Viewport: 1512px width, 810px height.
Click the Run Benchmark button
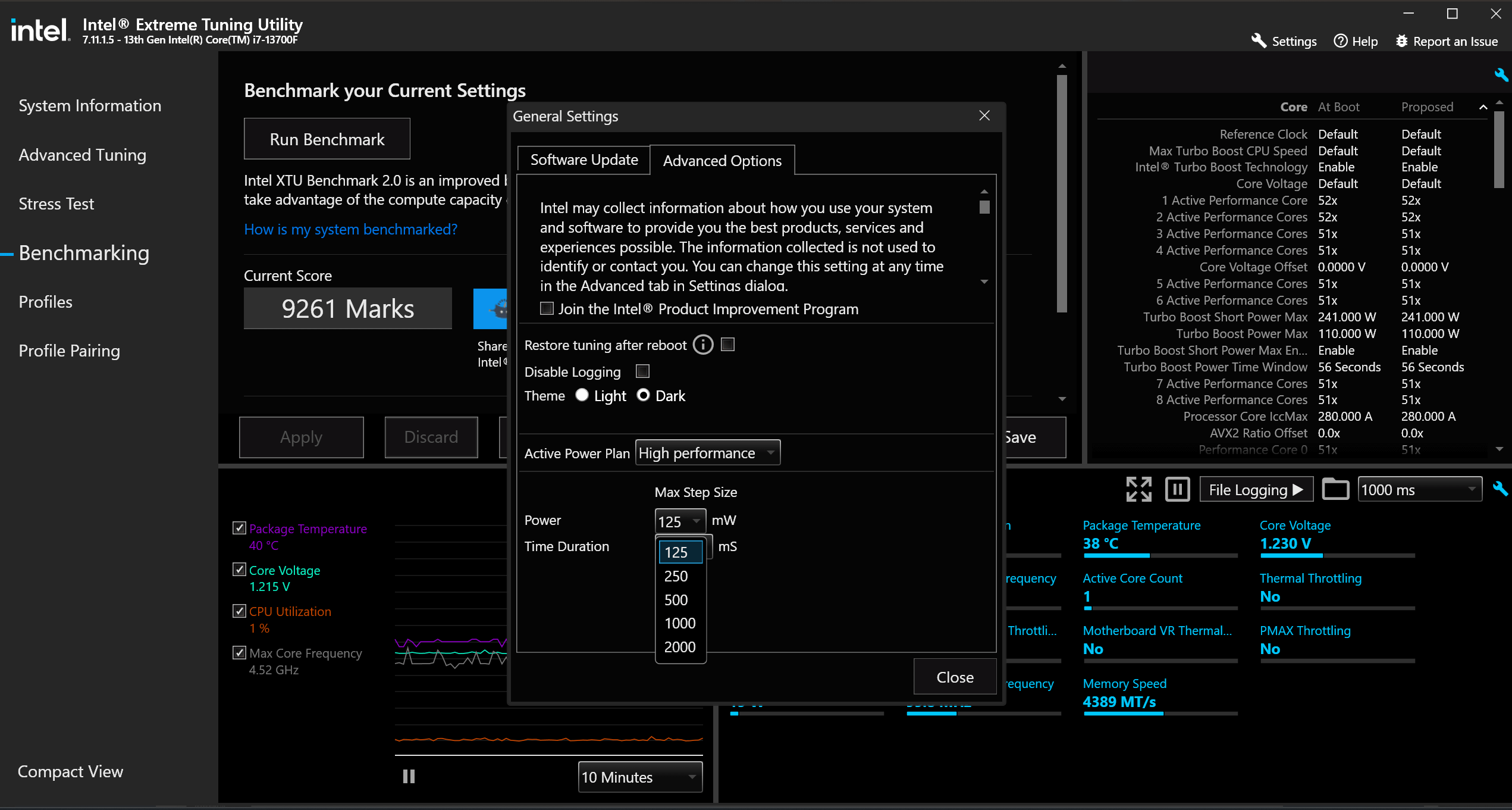[x=327, y=139]
